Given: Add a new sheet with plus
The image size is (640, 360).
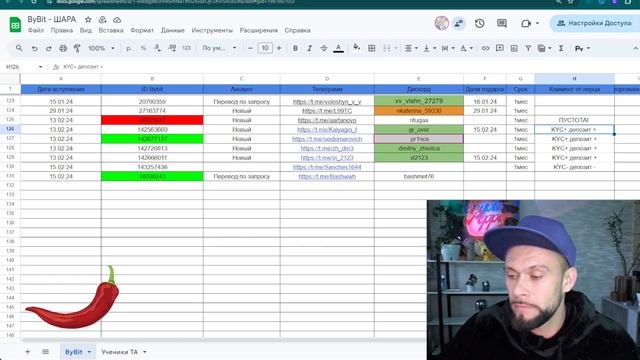Looking at the screenshot, I should click(27, 351).
